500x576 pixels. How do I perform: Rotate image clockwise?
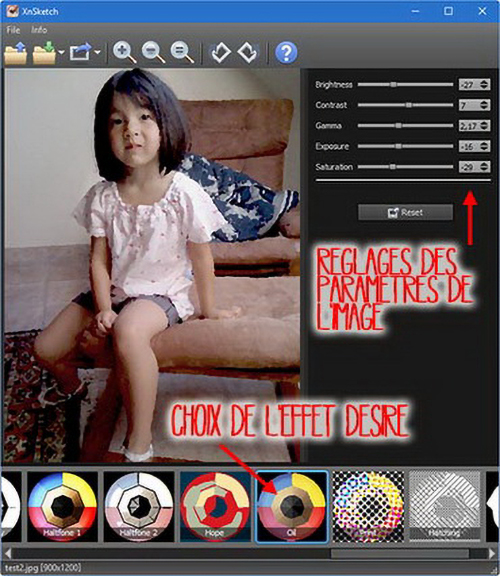point(248,52)
